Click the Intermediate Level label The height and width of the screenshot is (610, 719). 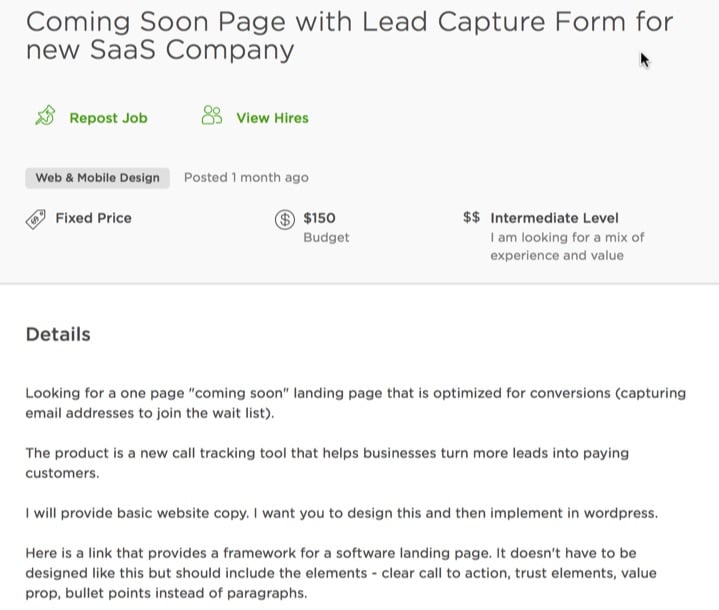tap(554, 218)
